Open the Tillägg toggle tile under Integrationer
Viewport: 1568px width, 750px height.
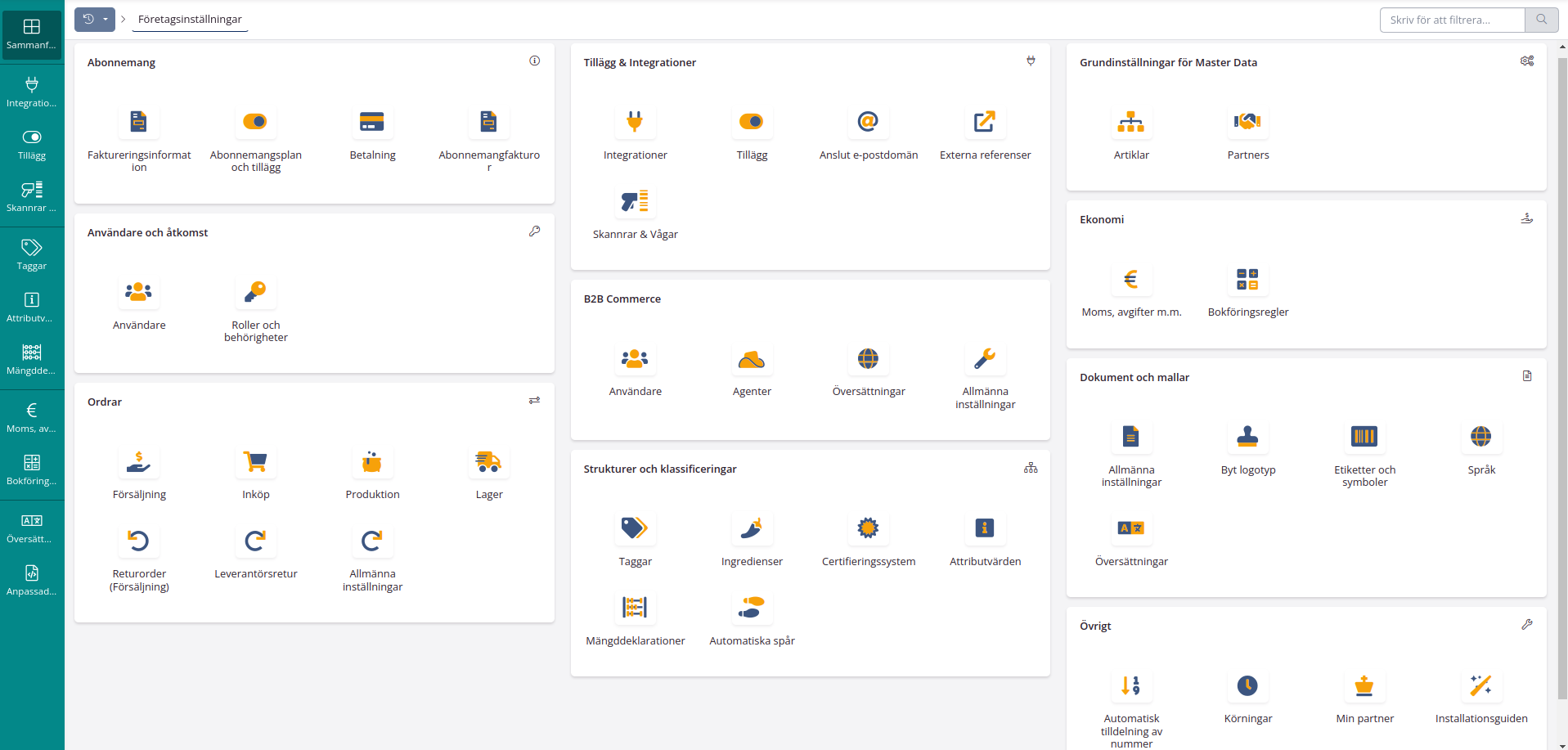pyautogui.click(x=752, y=123)
